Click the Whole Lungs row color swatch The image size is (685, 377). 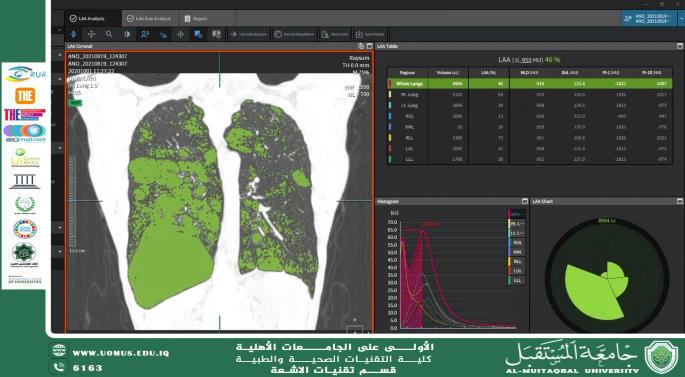(390, 83)
